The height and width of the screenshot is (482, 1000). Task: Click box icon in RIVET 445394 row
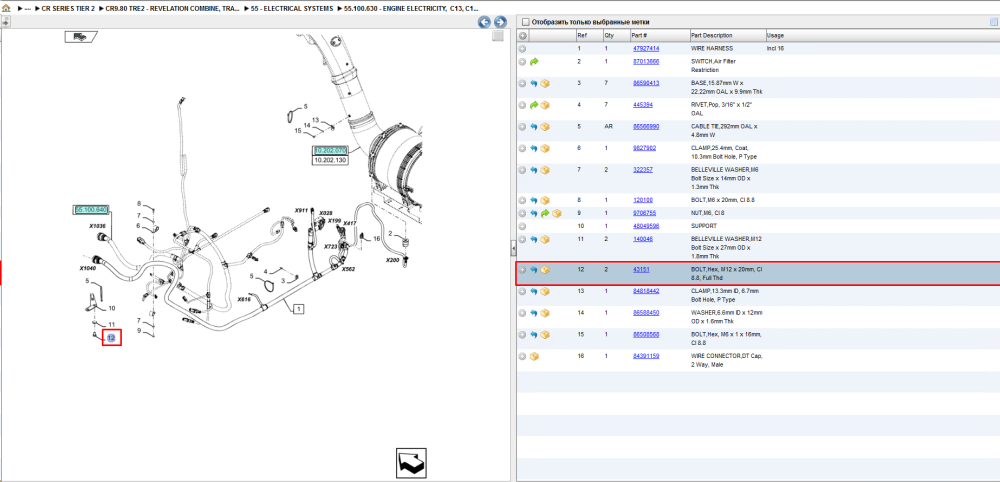545,105
